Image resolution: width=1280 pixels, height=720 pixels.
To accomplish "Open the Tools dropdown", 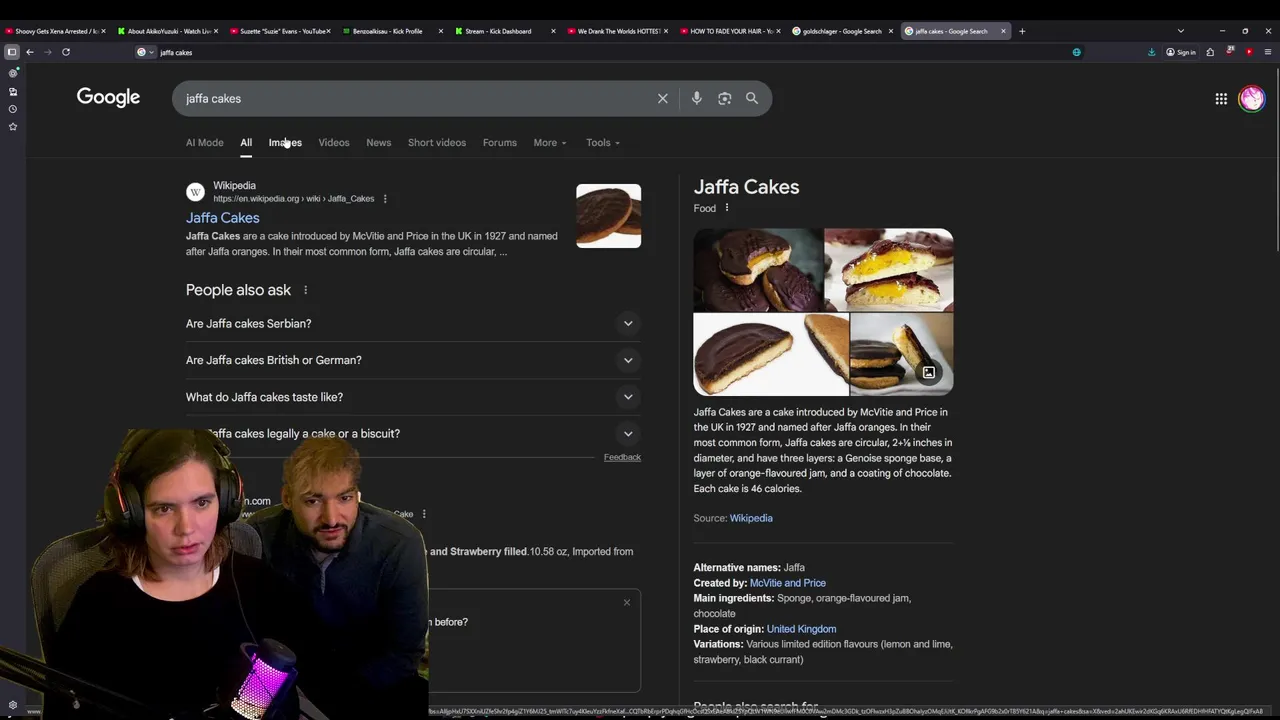I will [603, 143].
